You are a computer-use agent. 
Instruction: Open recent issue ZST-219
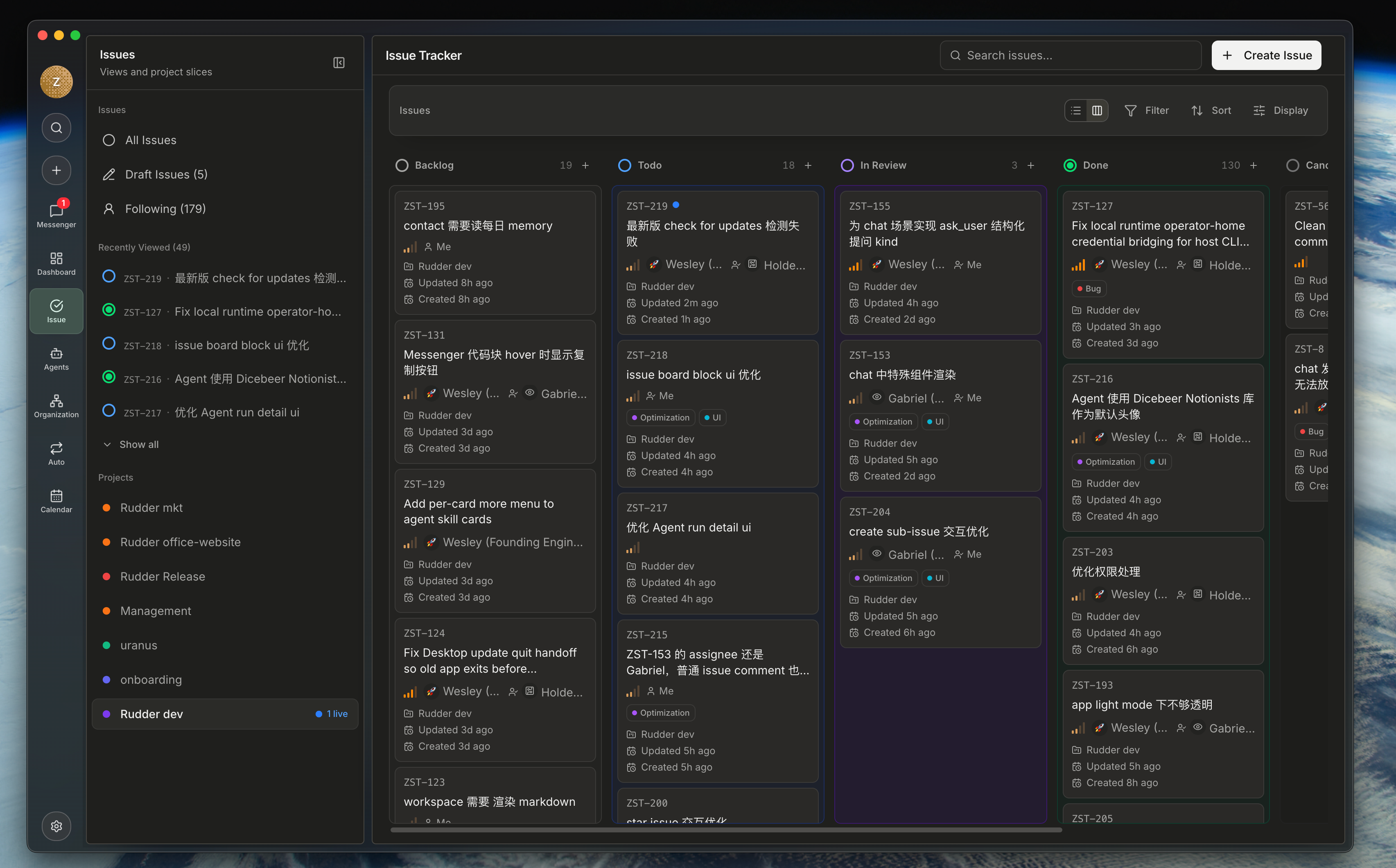[225, 278]
